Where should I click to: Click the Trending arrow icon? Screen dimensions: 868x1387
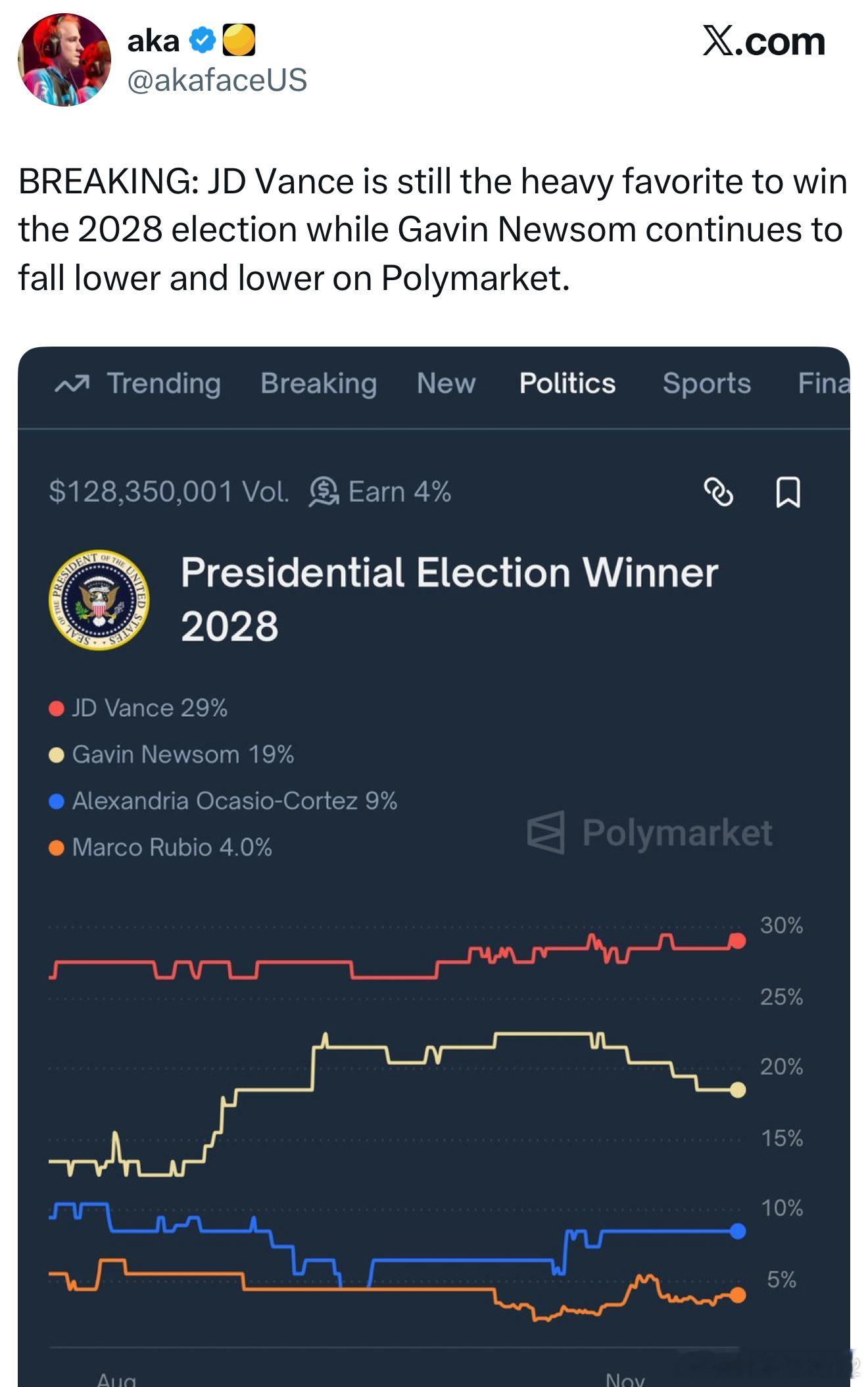tap(72, 384)
